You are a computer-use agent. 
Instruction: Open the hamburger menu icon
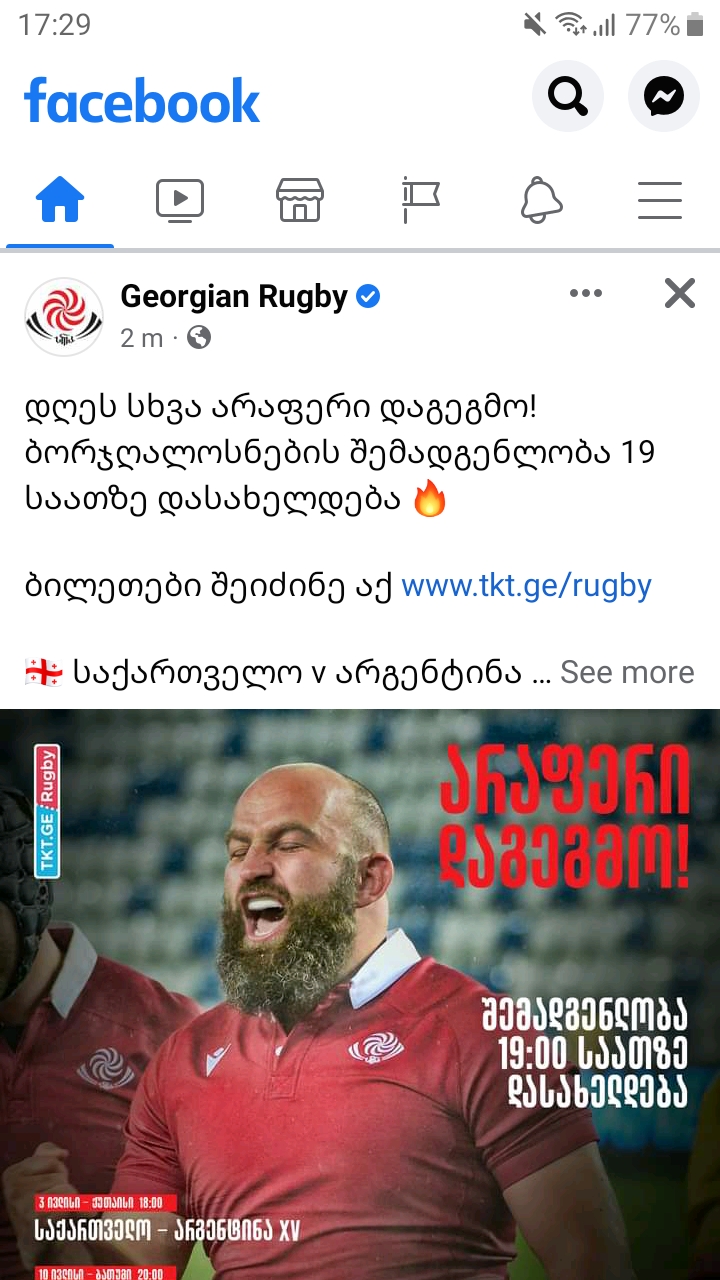click(660, 200)
